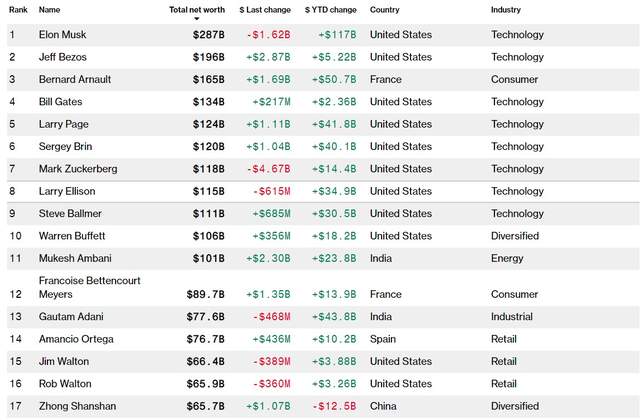
Task: Open Warren Buffett's row
Action: tap(323, 236)
